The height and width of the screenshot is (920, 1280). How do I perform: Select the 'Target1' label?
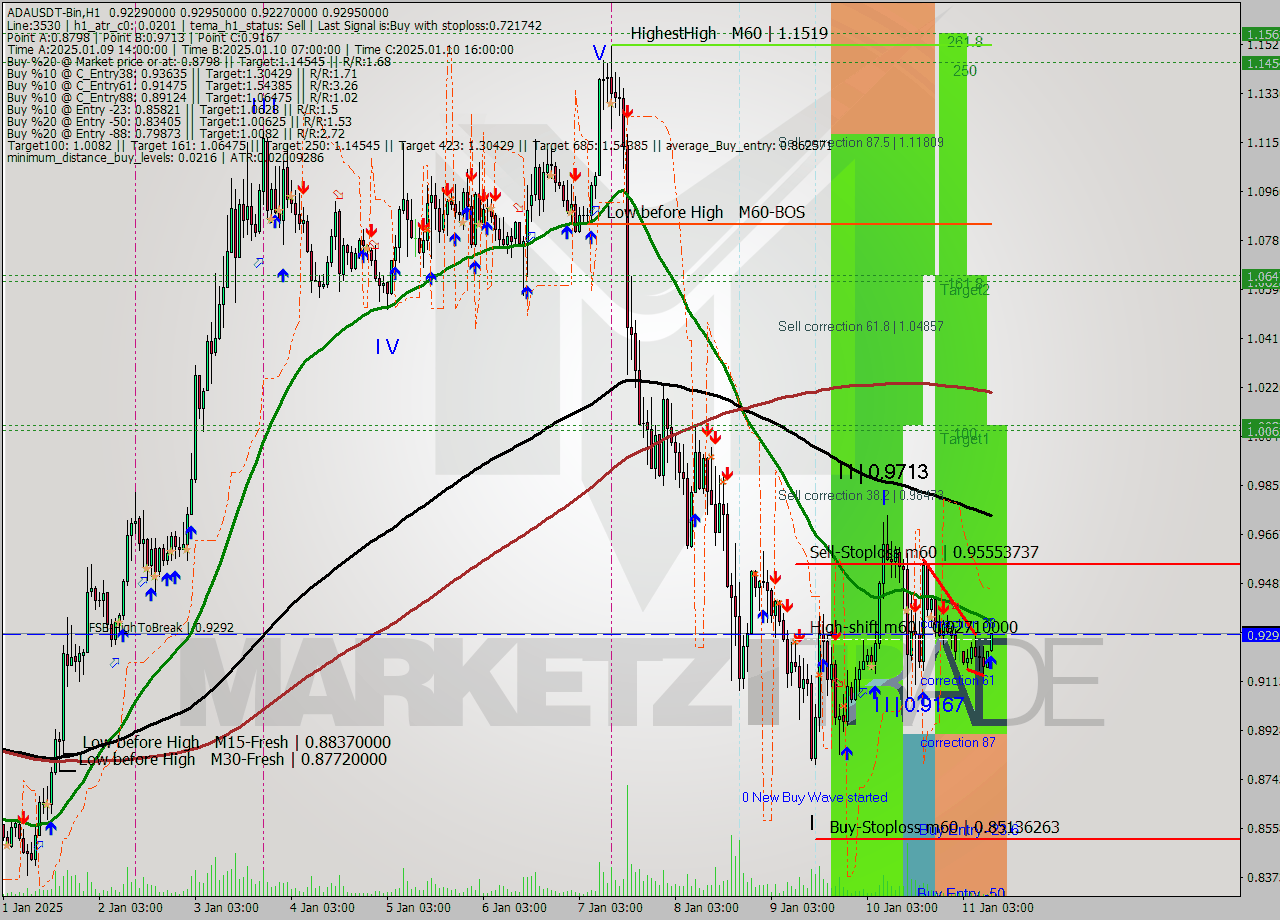965,438
